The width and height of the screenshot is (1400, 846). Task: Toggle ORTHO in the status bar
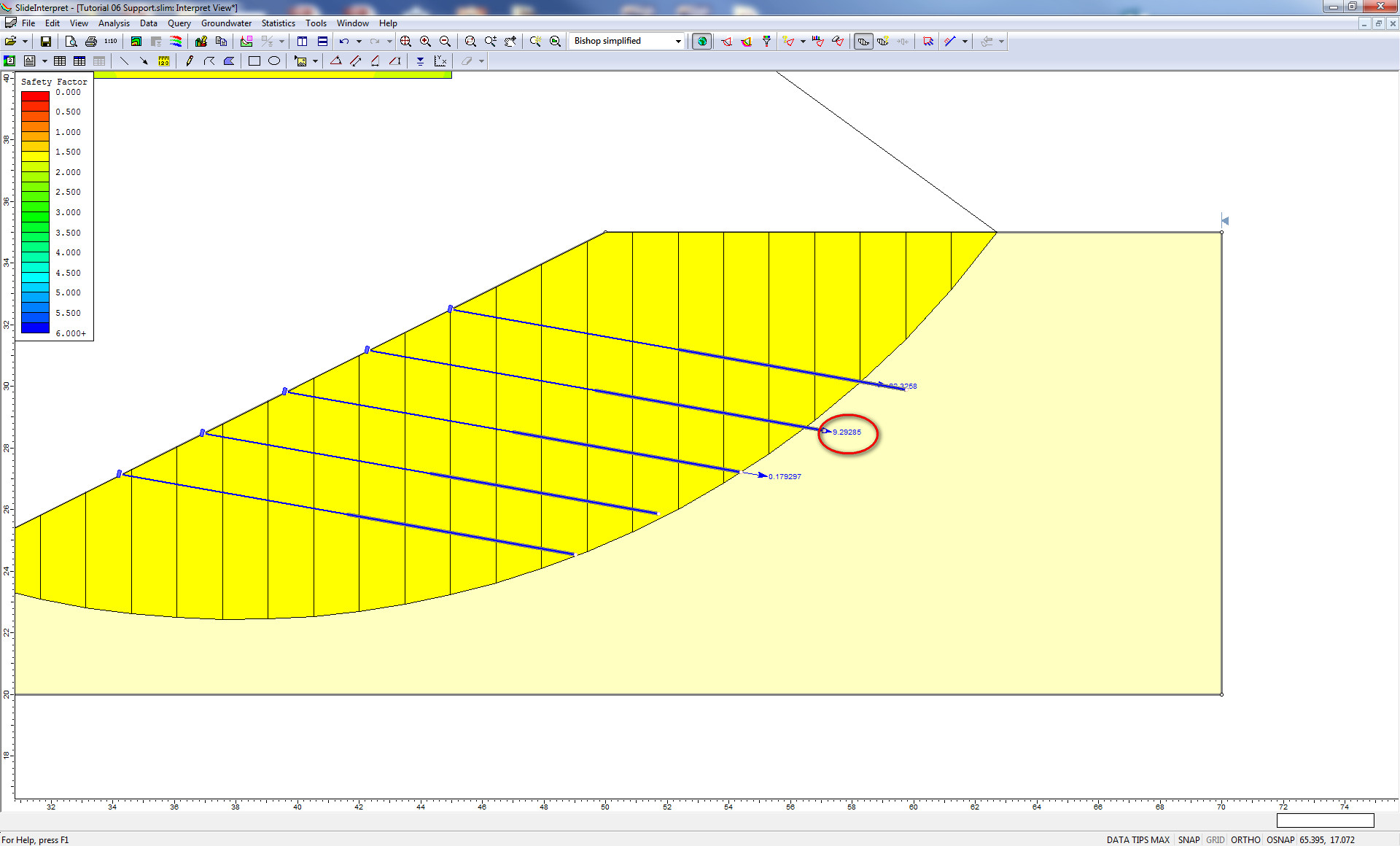[1245, 839]
